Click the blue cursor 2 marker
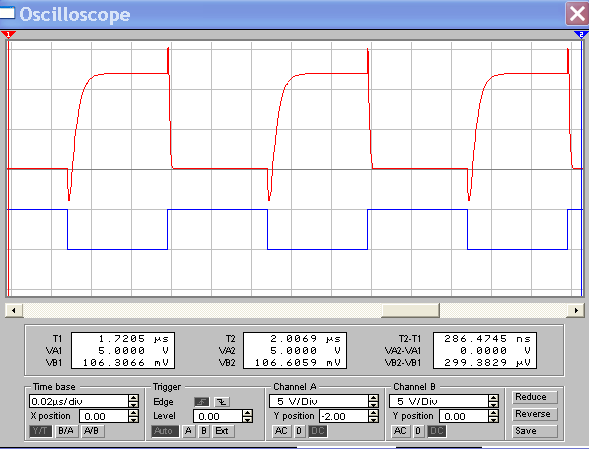 point(581,35)
